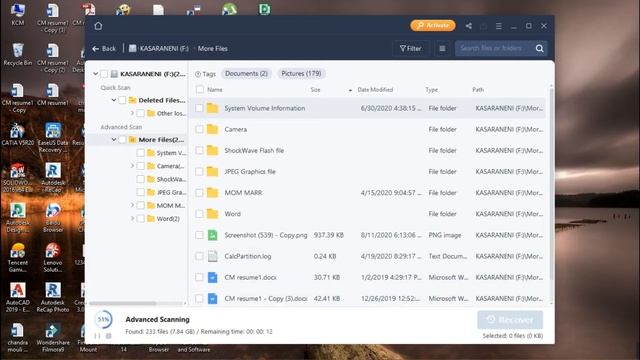This screenshot has height=360, width=640.
Task: Switch the list view mode icon
Action: click(442, 49)
